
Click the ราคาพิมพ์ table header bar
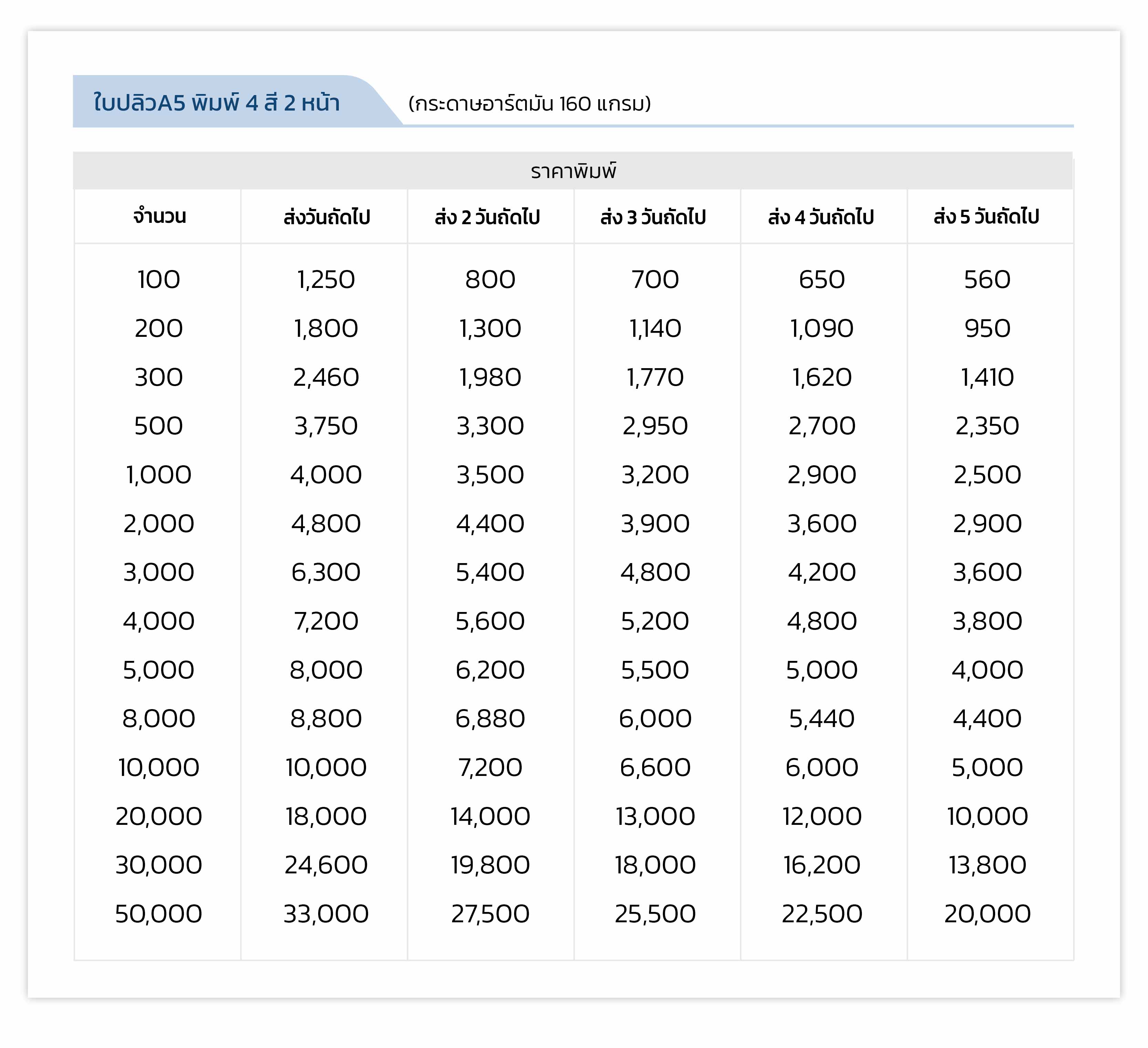coord(573,171)
